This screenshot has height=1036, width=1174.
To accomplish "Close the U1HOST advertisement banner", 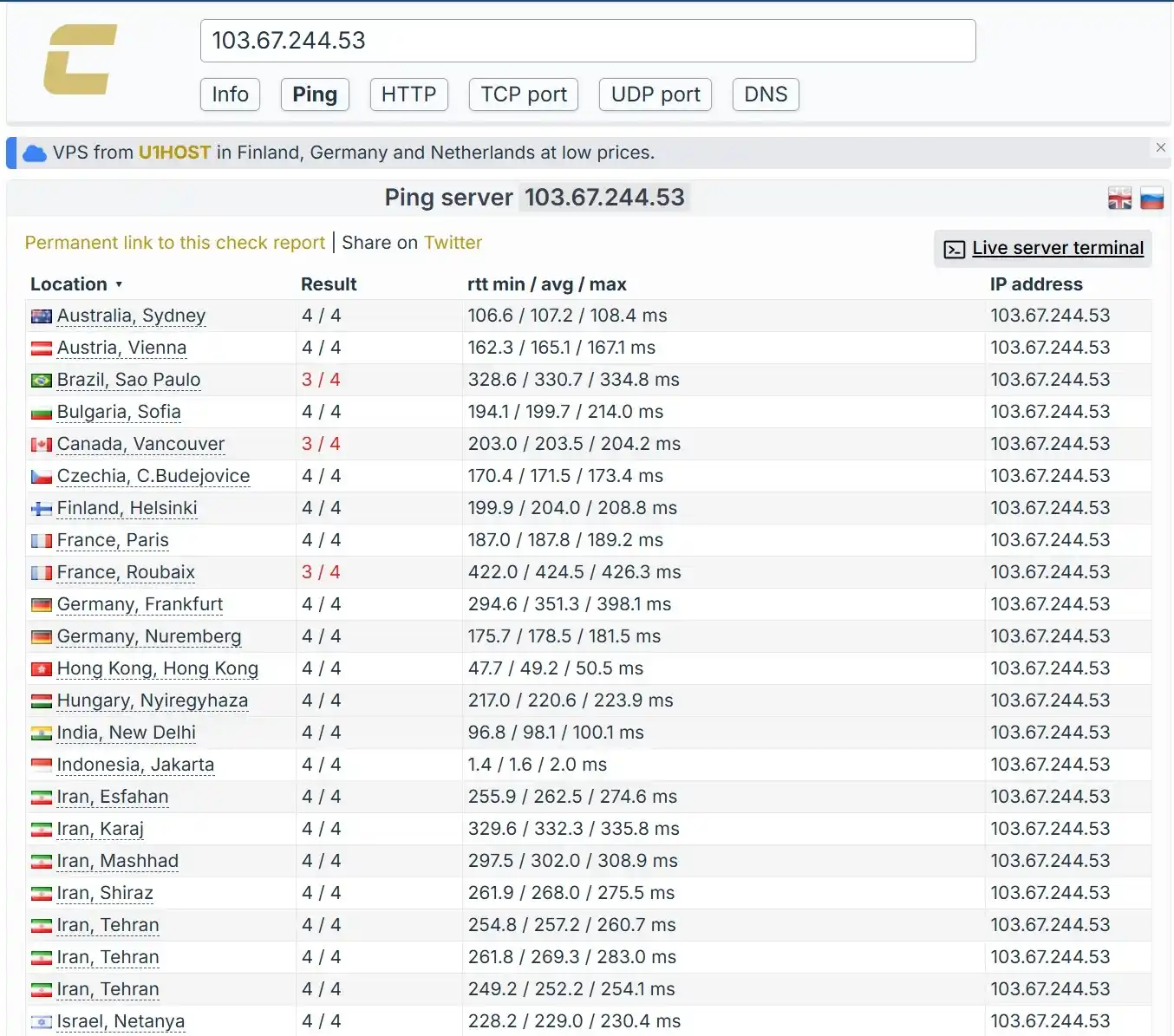I will click(1160, 147).
